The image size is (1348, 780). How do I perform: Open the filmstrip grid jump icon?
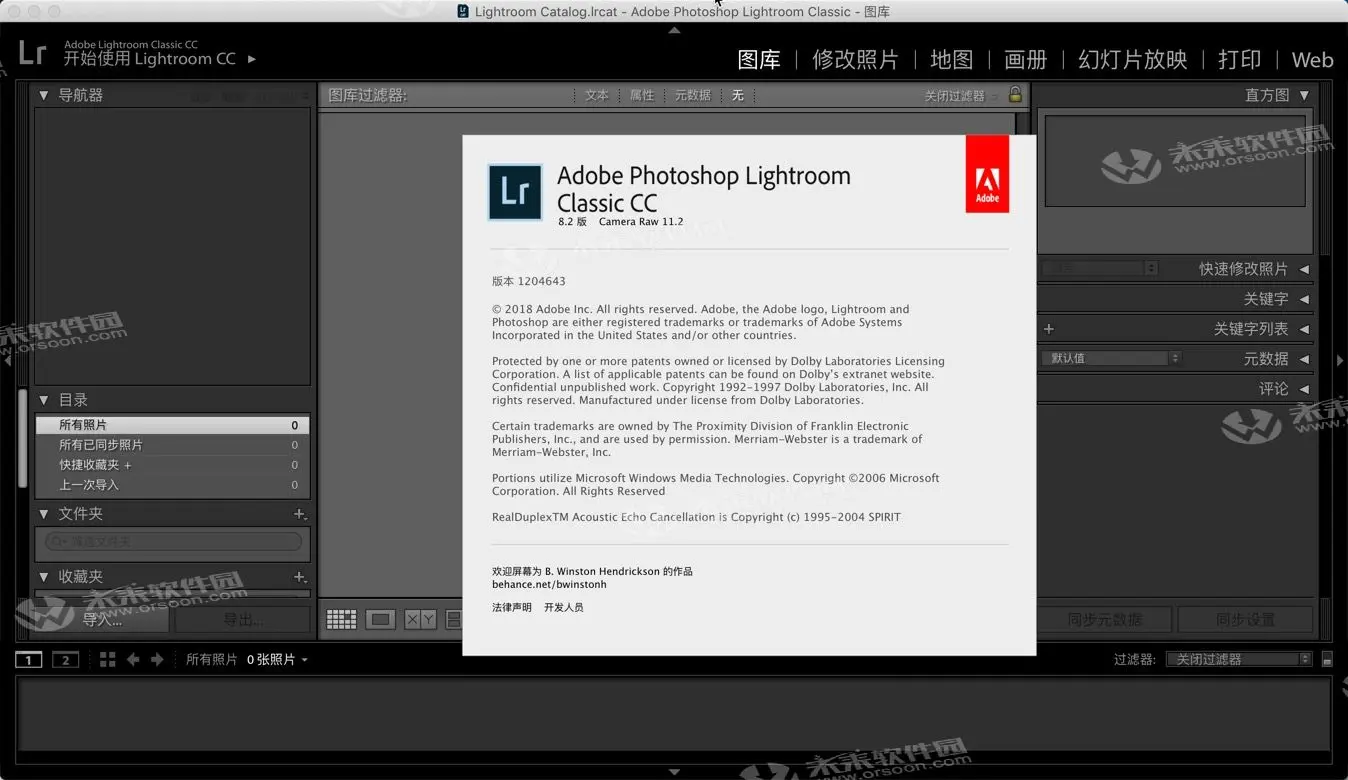(107, 659)
